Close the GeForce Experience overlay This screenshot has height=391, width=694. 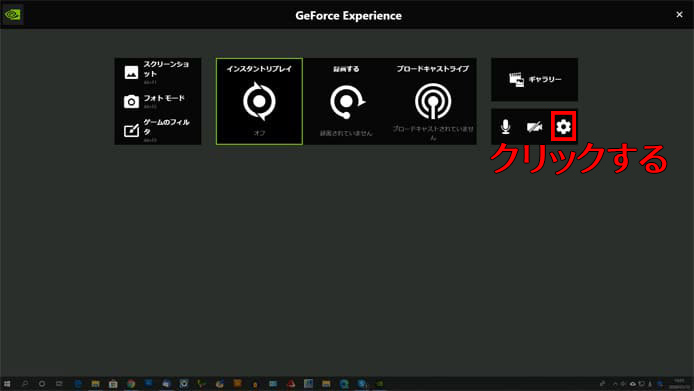pos(679,15)
